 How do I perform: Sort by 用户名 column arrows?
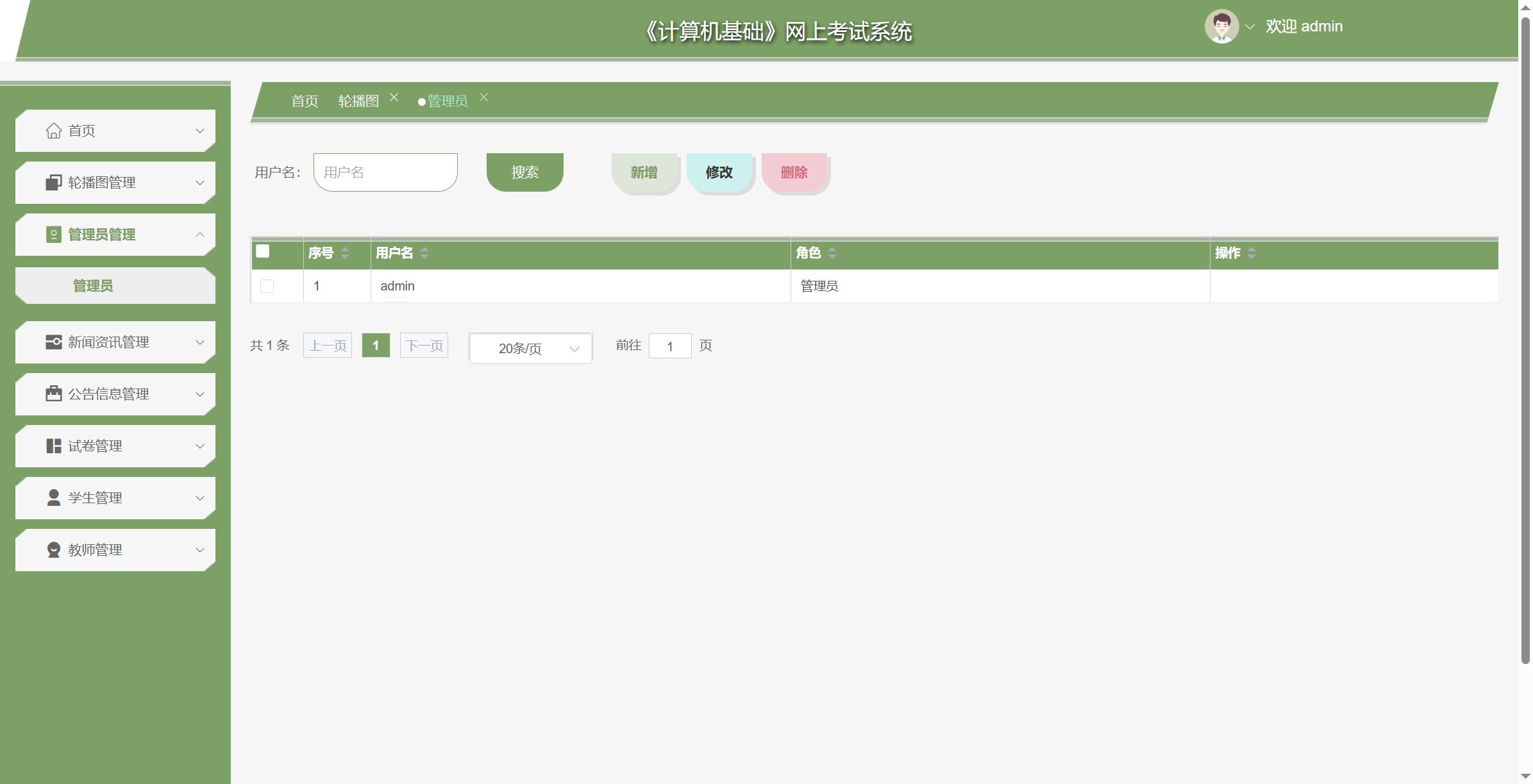click(x=424, y=253)
